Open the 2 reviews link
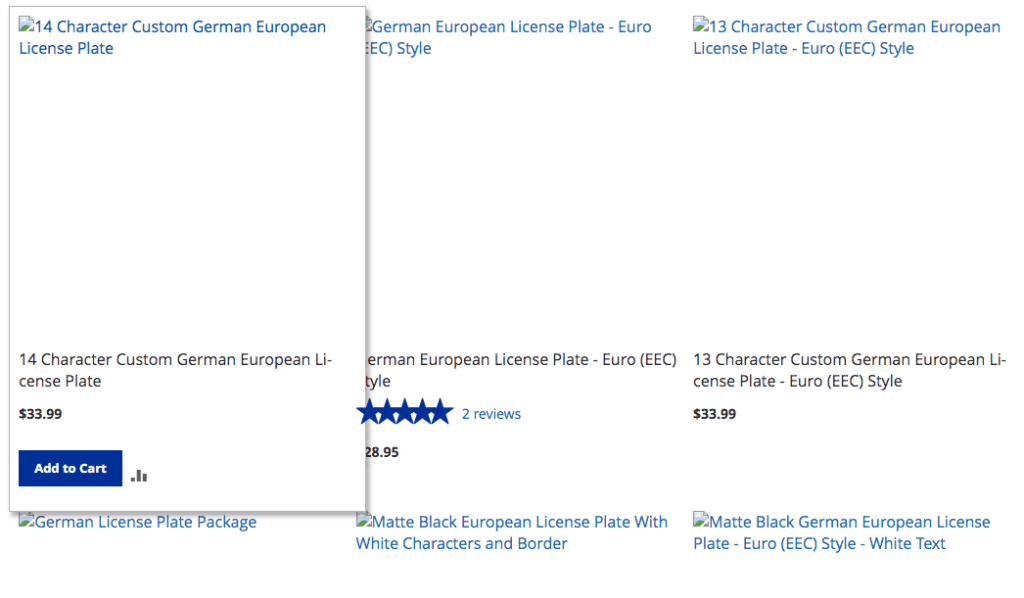The width and height of the screenshot is (1024, 598). 491,414
